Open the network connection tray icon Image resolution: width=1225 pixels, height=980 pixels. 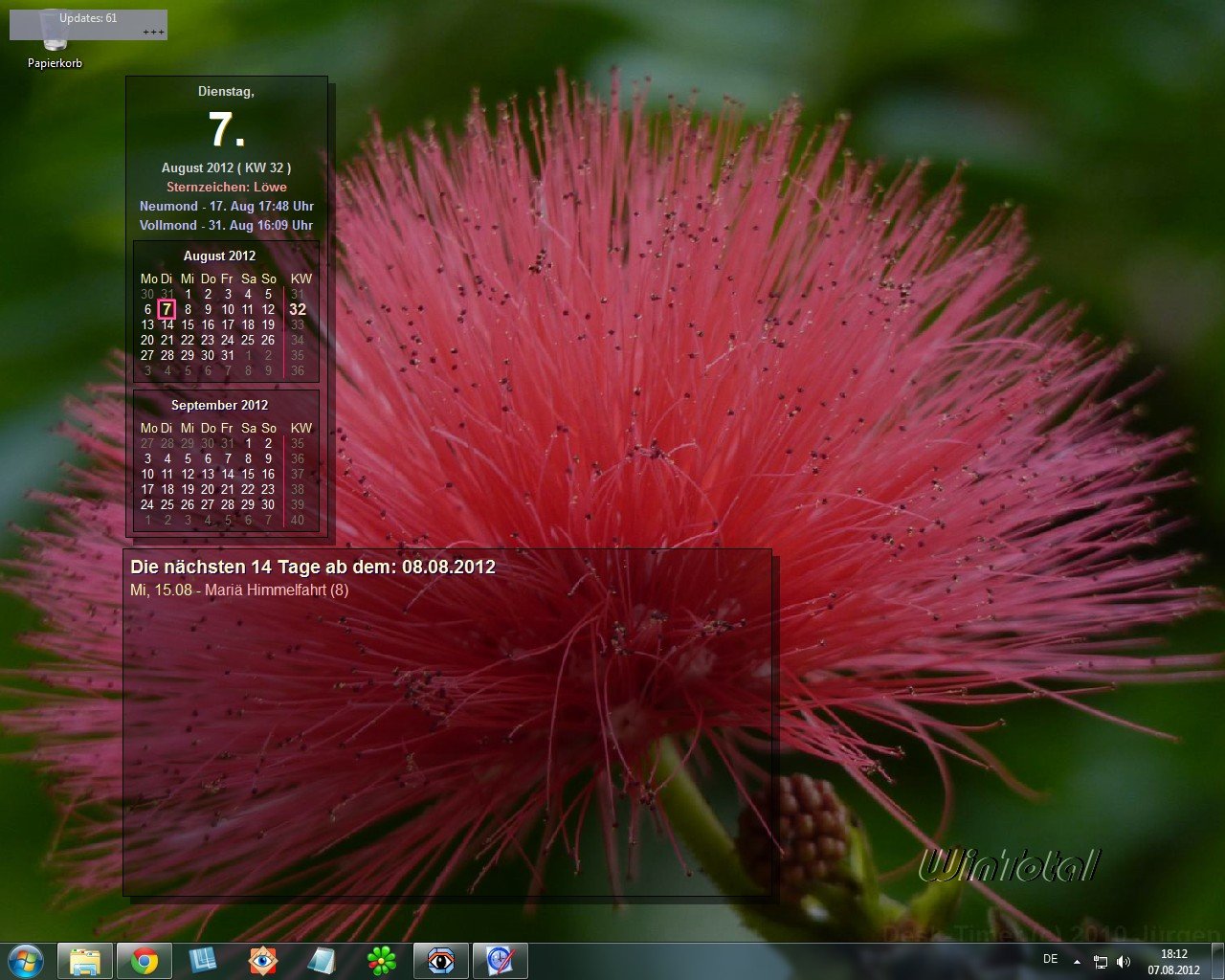tap(1101, 962)
